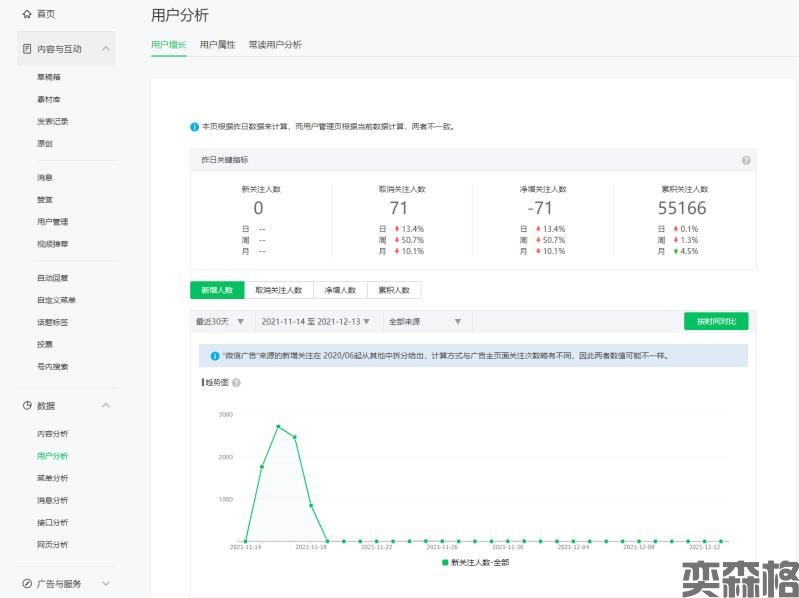Viewport: 799px width, 598px height.
Task: Click the info icon in the 微信广告 notice
Action: (215, 356)
